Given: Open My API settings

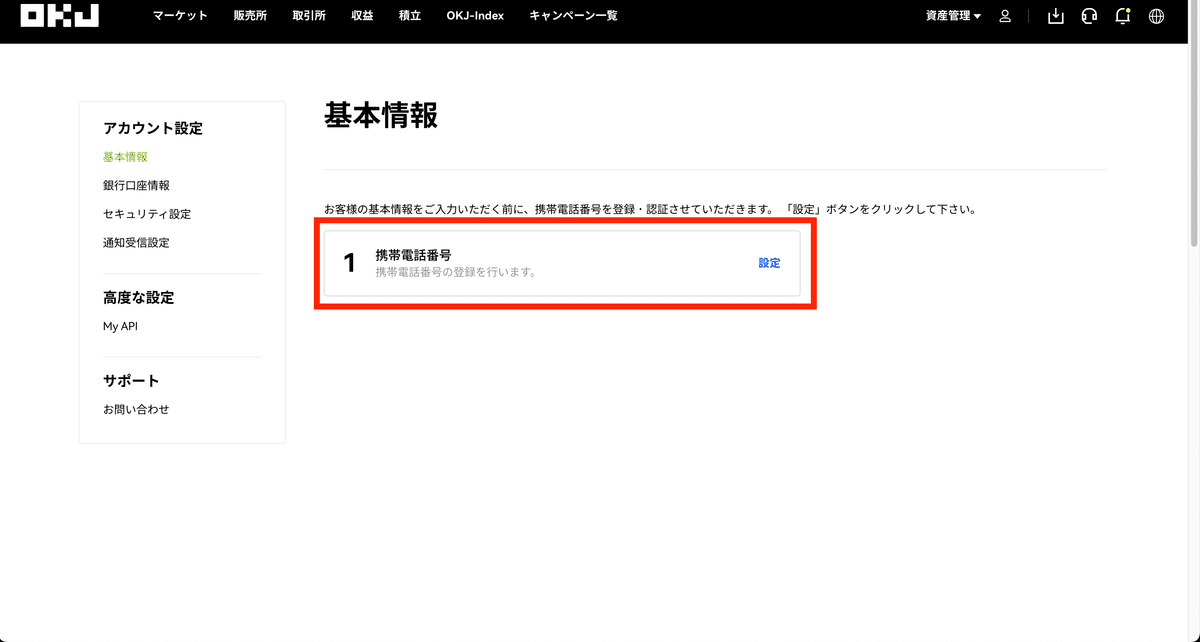Looking at the screenshot, I should 120,326.
